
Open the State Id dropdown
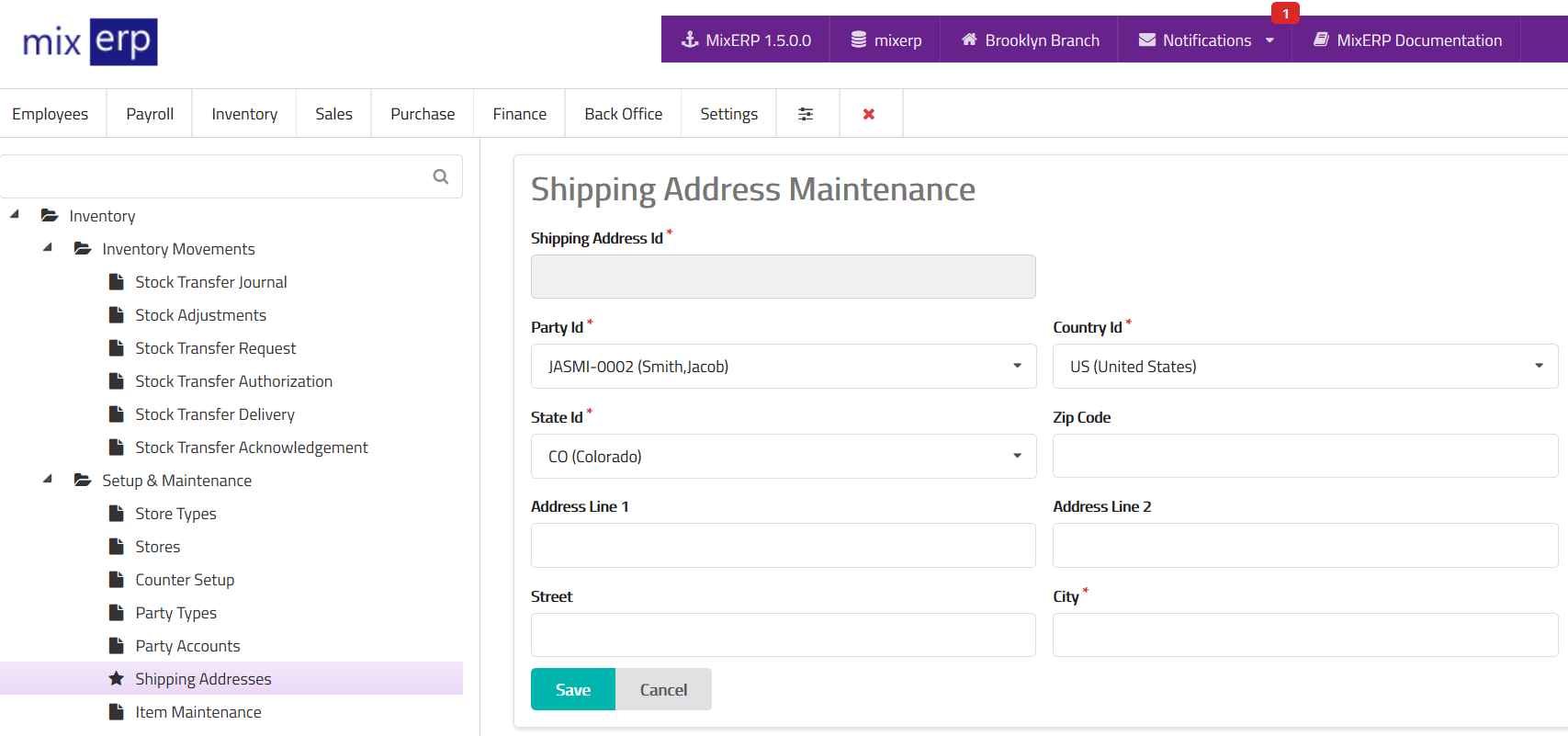[783, 457]
